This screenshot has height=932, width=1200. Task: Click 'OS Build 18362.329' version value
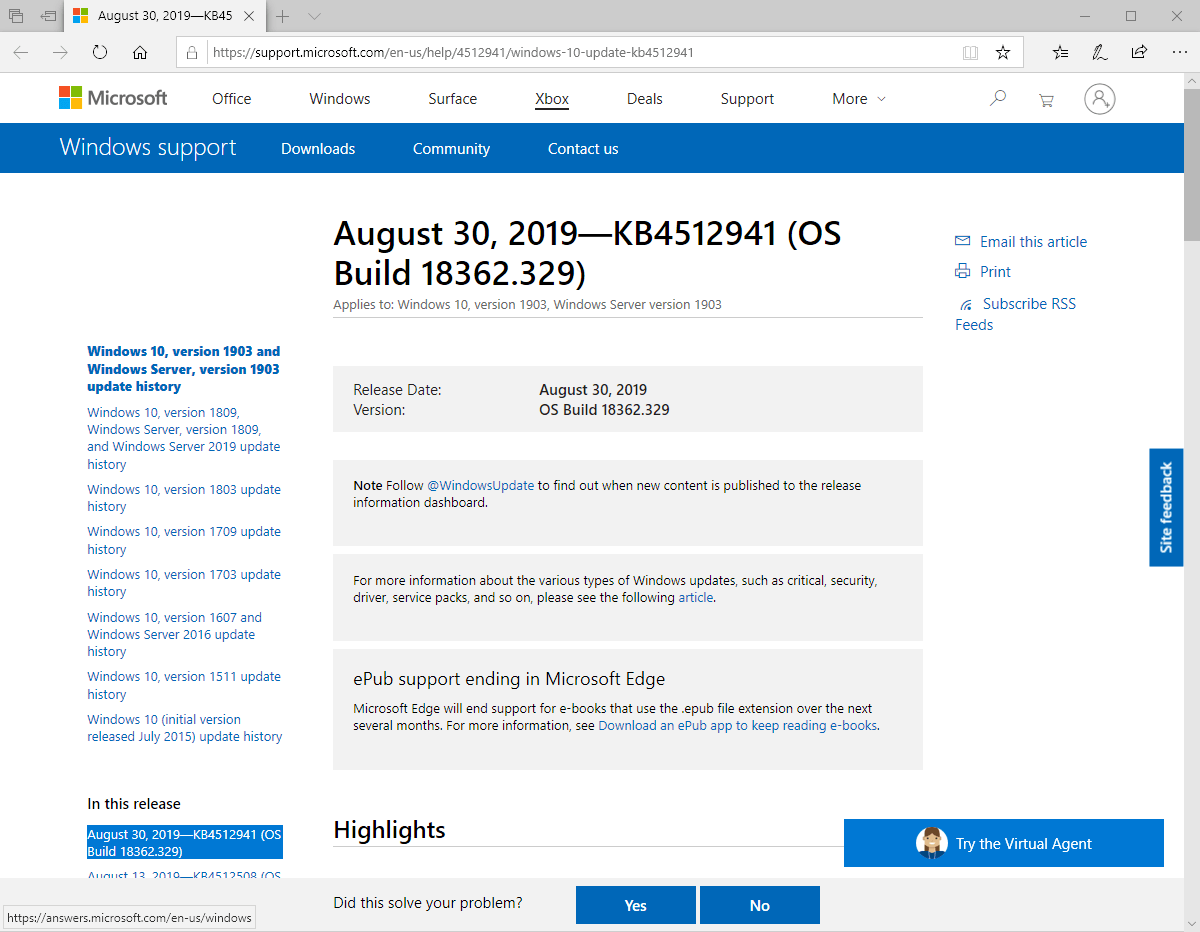tap(604, 409)
